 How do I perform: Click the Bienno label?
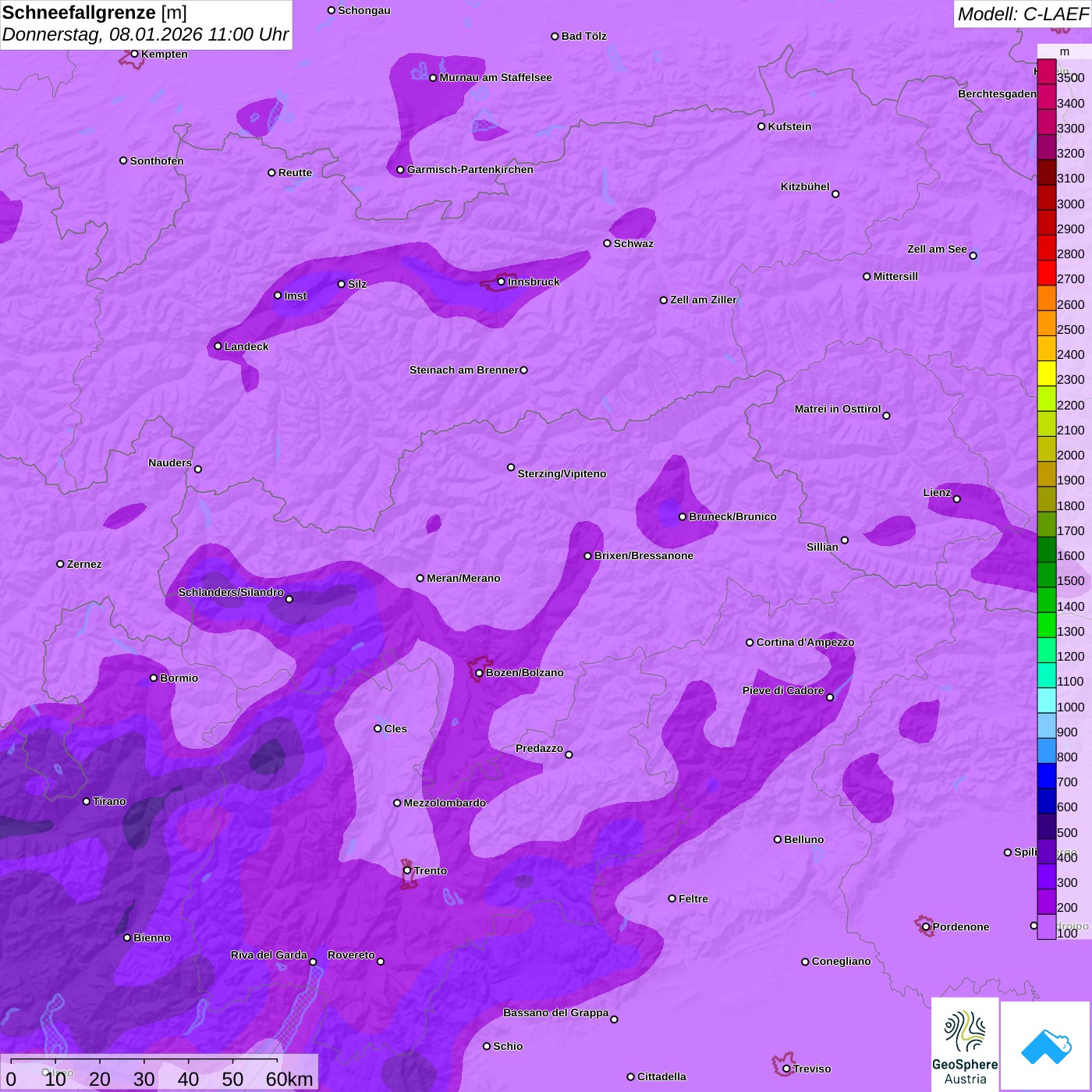point(151,938)
